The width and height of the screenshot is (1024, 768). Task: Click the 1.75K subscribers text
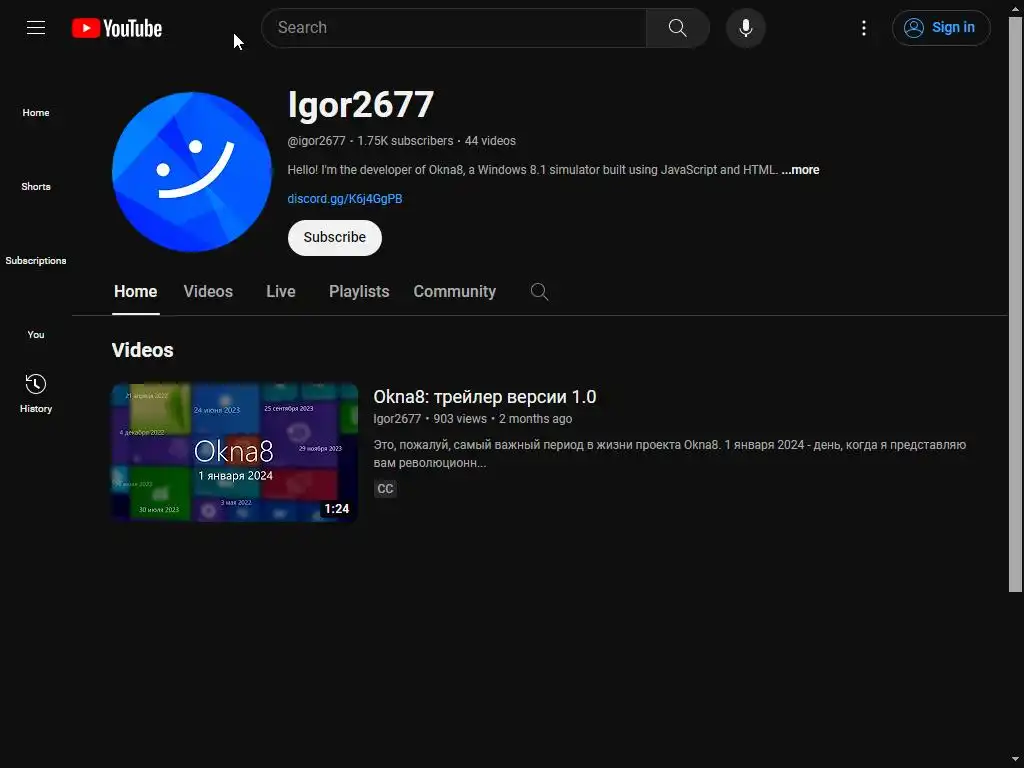[x=405, y=141]
